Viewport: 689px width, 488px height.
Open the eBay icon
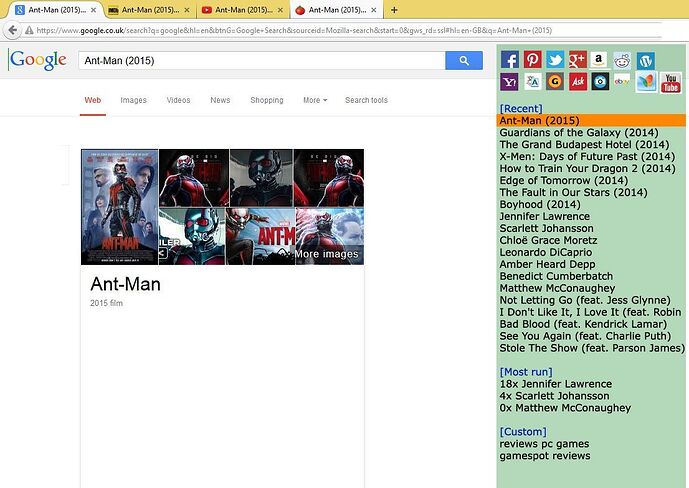point(622,81)
